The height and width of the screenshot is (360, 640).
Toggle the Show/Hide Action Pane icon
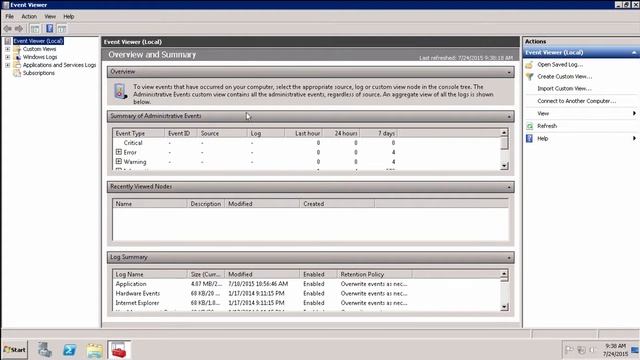pos(62,29)
